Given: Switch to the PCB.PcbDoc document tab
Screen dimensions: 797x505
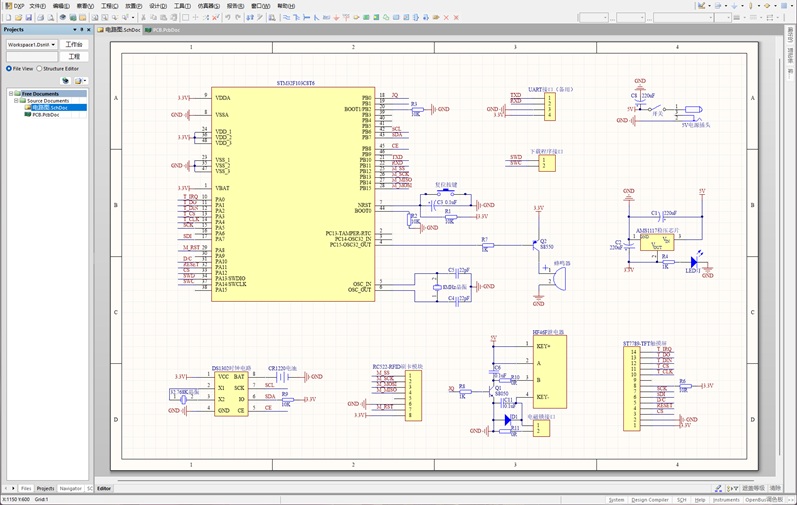Looking at the screenshot, I should point(163,30).
